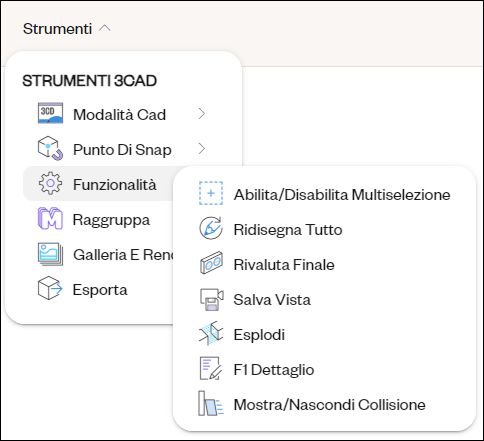Click the Salva Vista camera icon

point(211,299)
